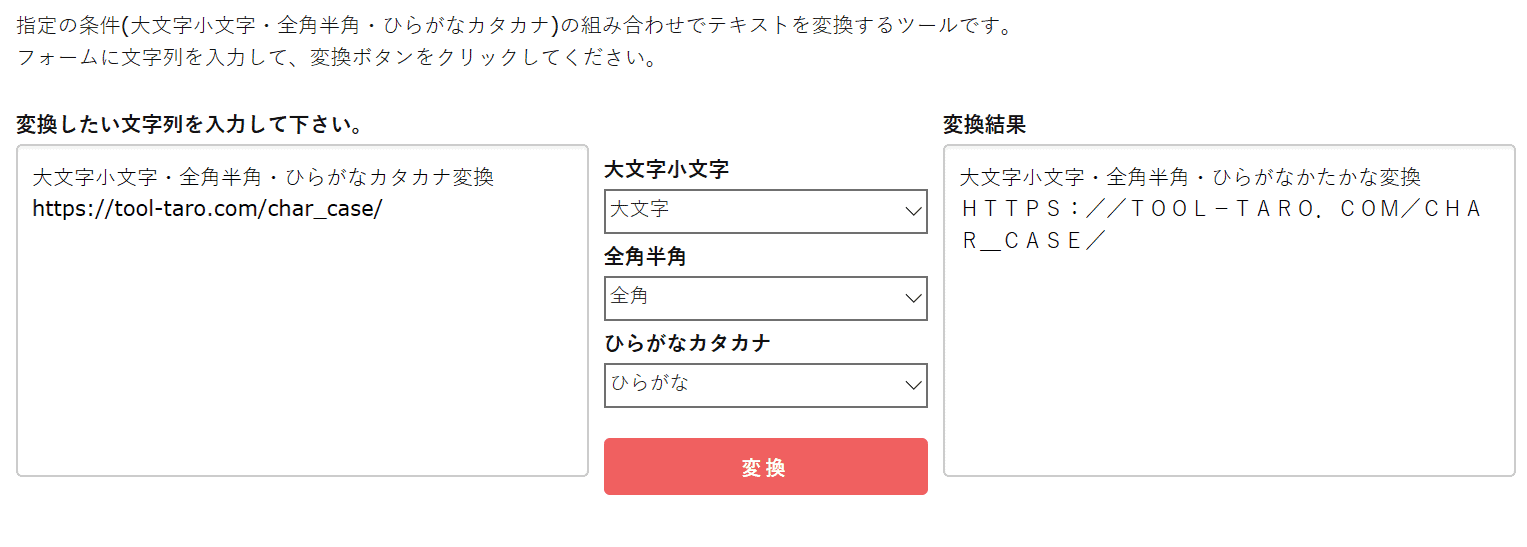Open the ひらがなカタカナ dropdown showing ひらがな
This screenshot has width=1527, height=547.
tap(750, 385)
